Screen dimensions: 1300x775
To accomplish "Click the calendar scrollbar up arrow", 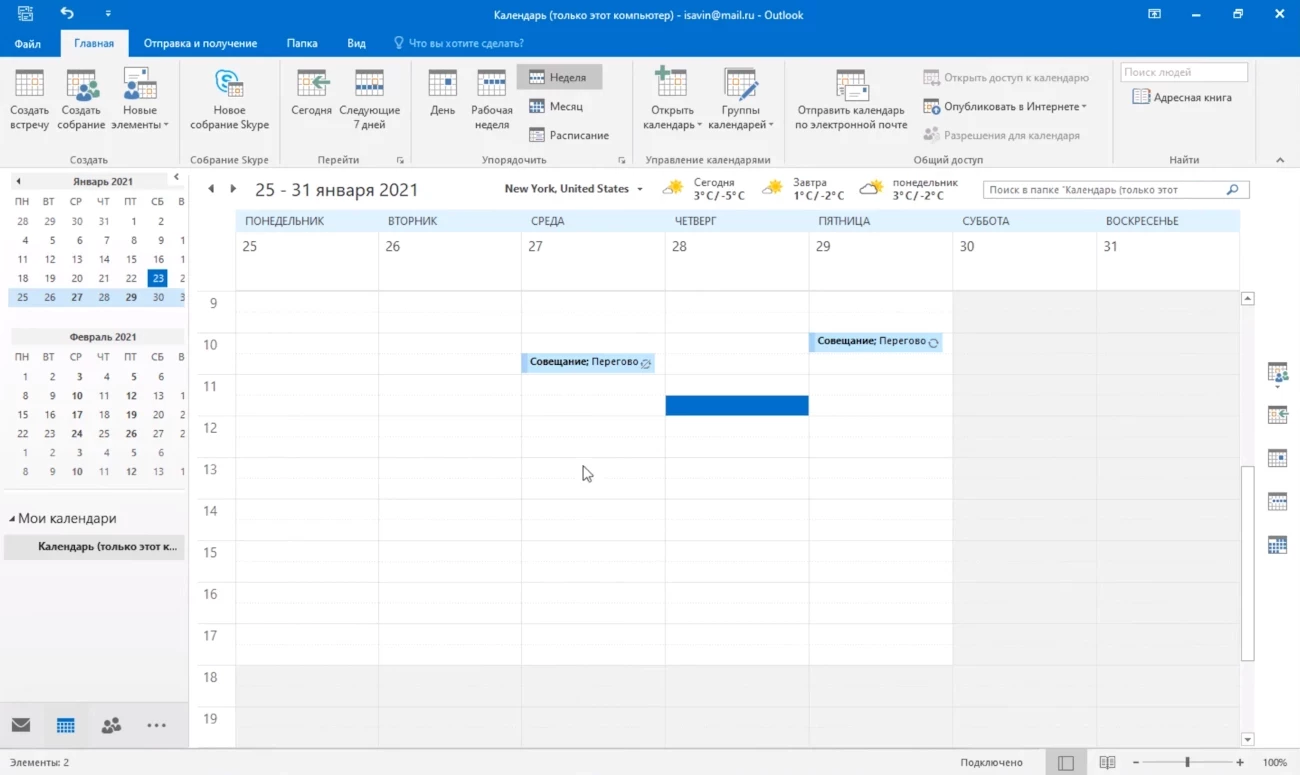I will [1247, 298].
